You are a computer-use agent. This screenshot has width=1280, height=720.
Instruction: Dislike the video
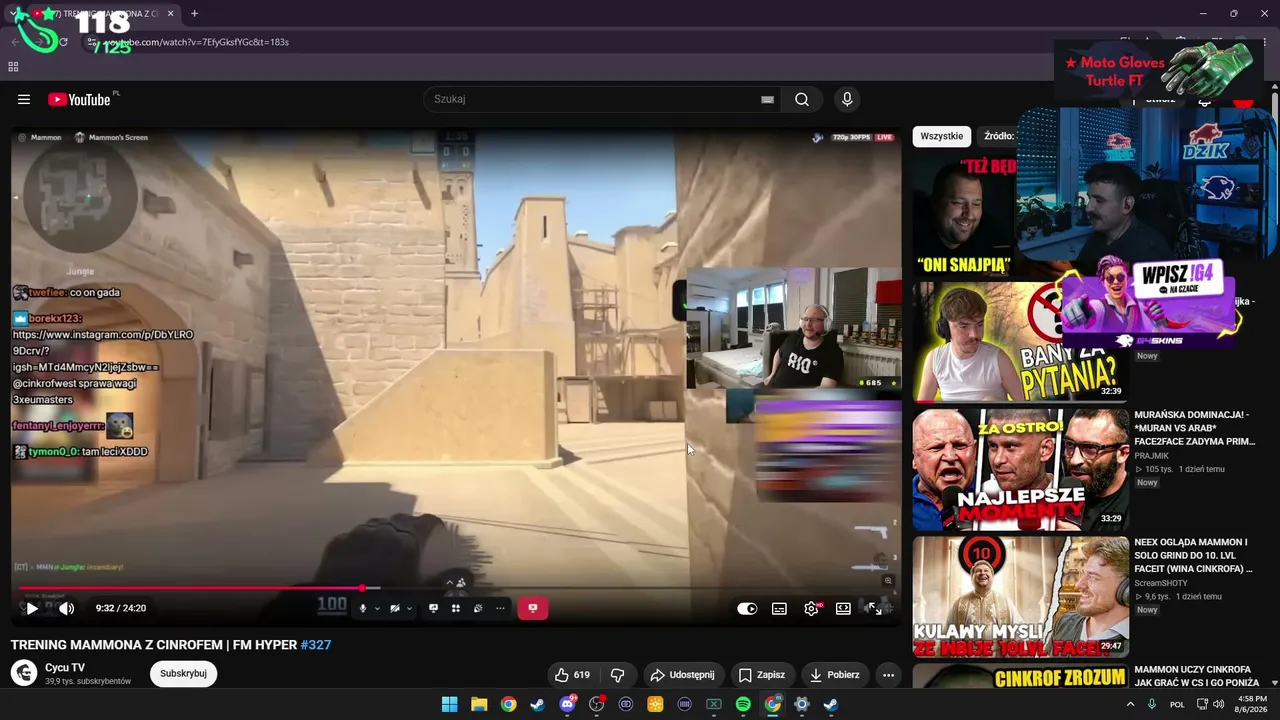click(618, 675)
